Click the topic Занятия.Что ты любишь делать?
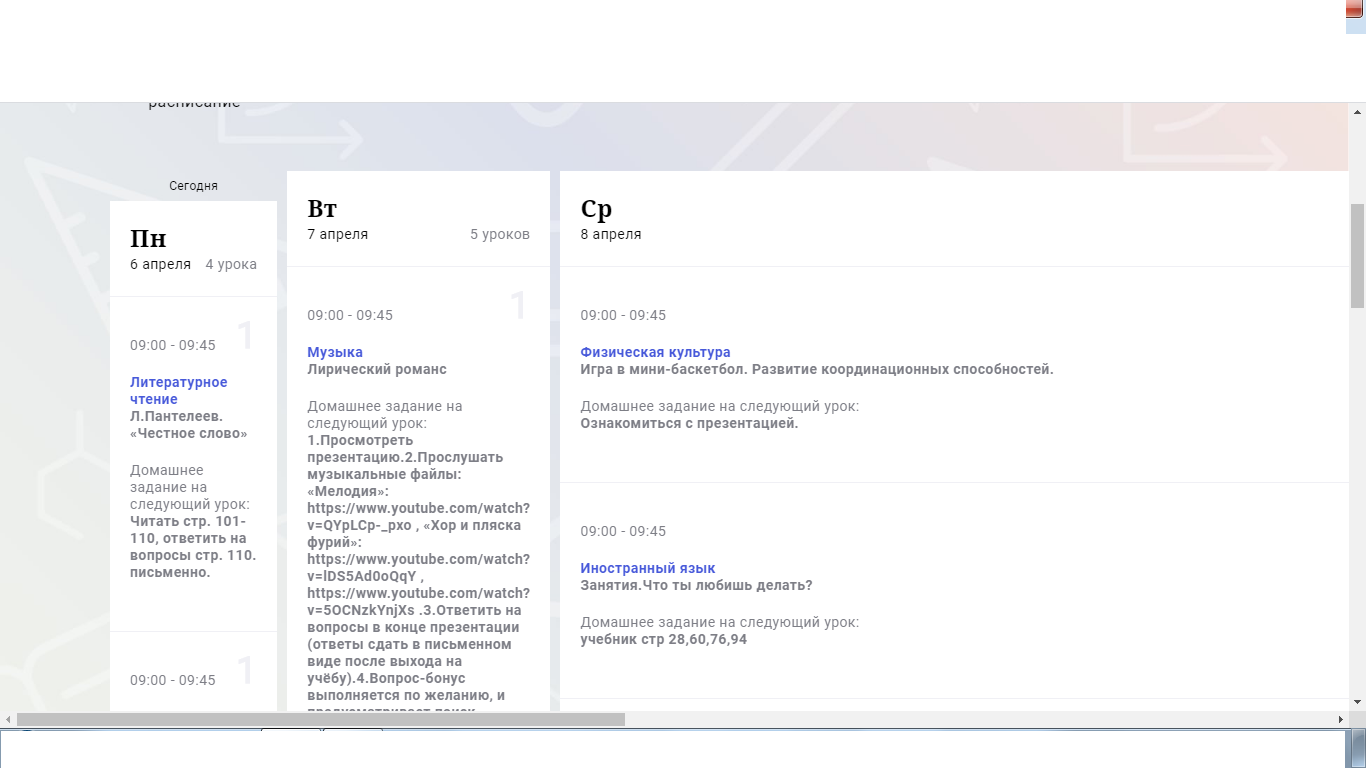 click(x=696, y=585)
